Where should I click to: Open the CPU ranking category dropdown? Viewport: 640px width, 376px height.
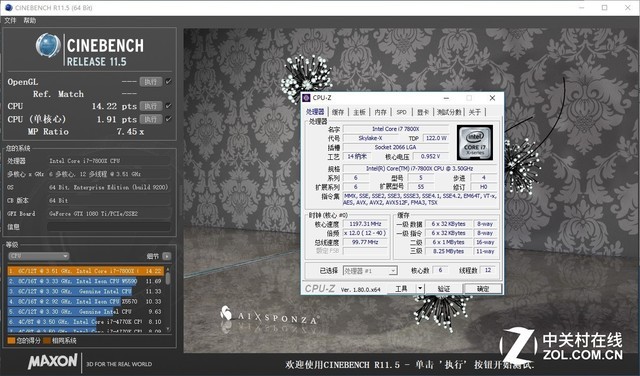tap(39, 256)
